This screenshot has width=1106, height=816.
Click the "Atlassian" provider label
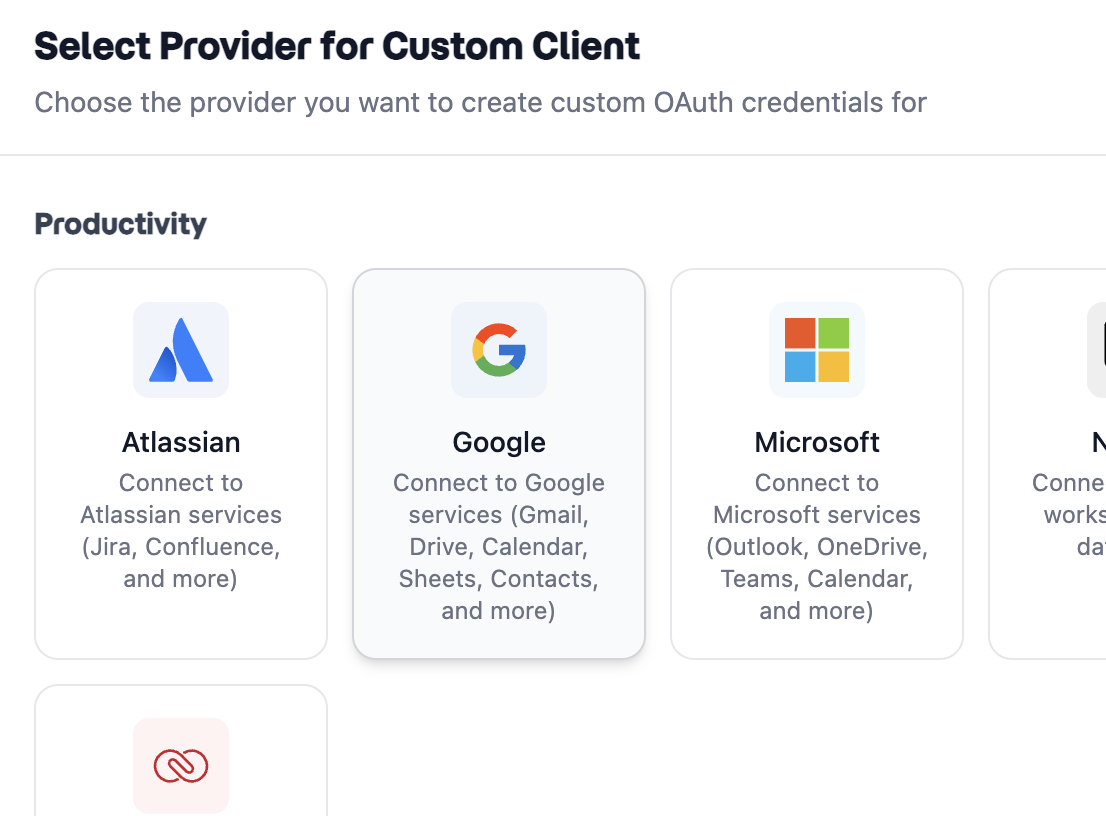pos(180,442)
